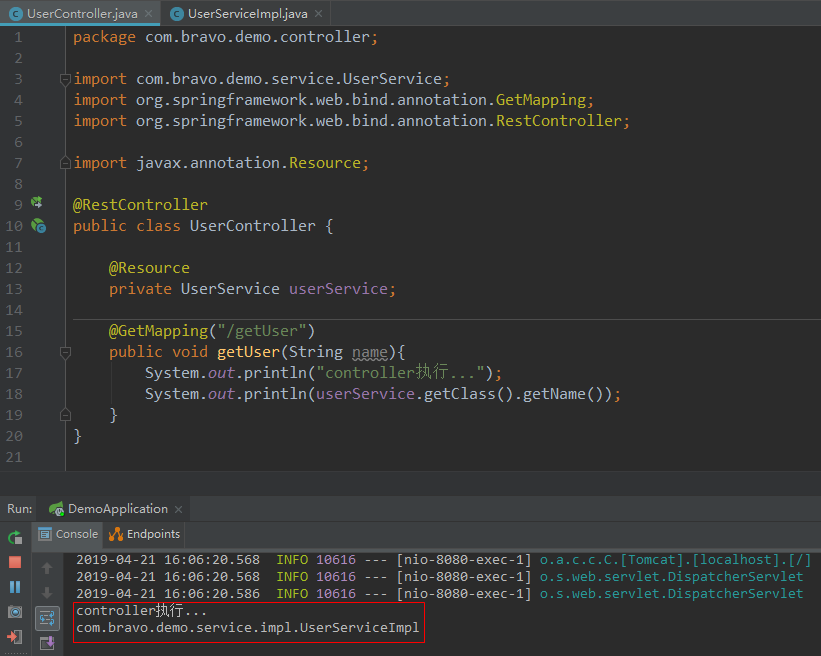Dump threads using the camera icon
Image resolution: width=821 pixels, height=656 pixels.
coord(15,611)
